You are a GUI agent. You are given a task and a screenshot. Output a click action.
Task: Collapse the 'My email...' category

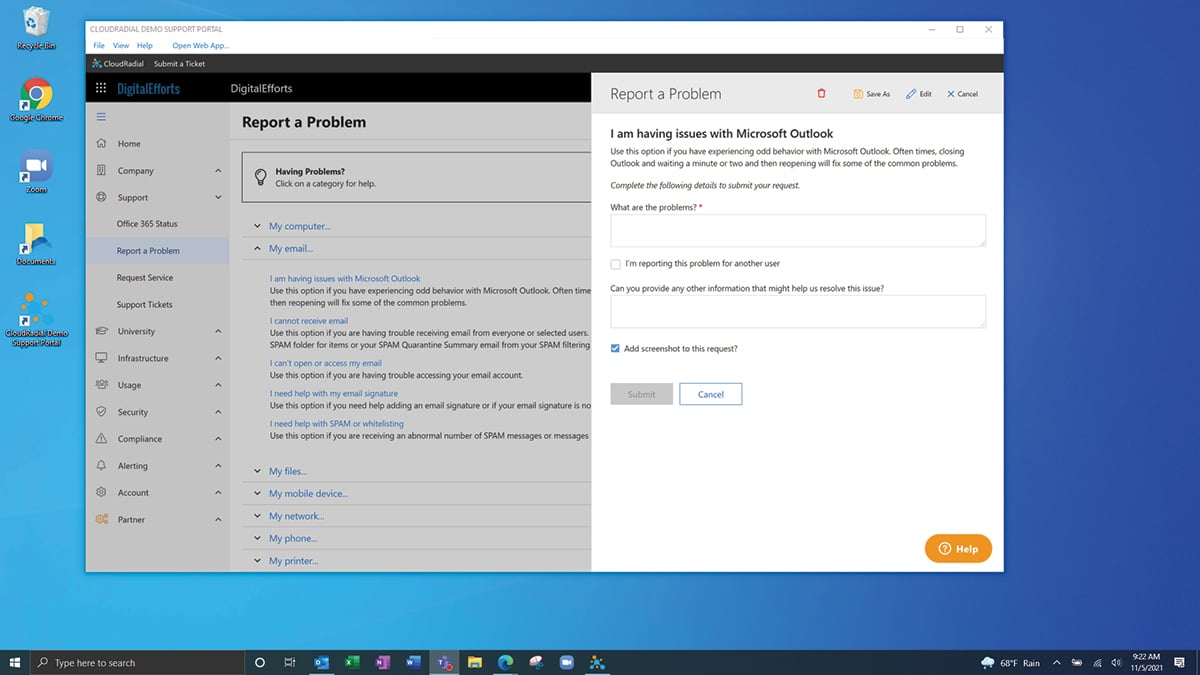click(x=290, y=249)
